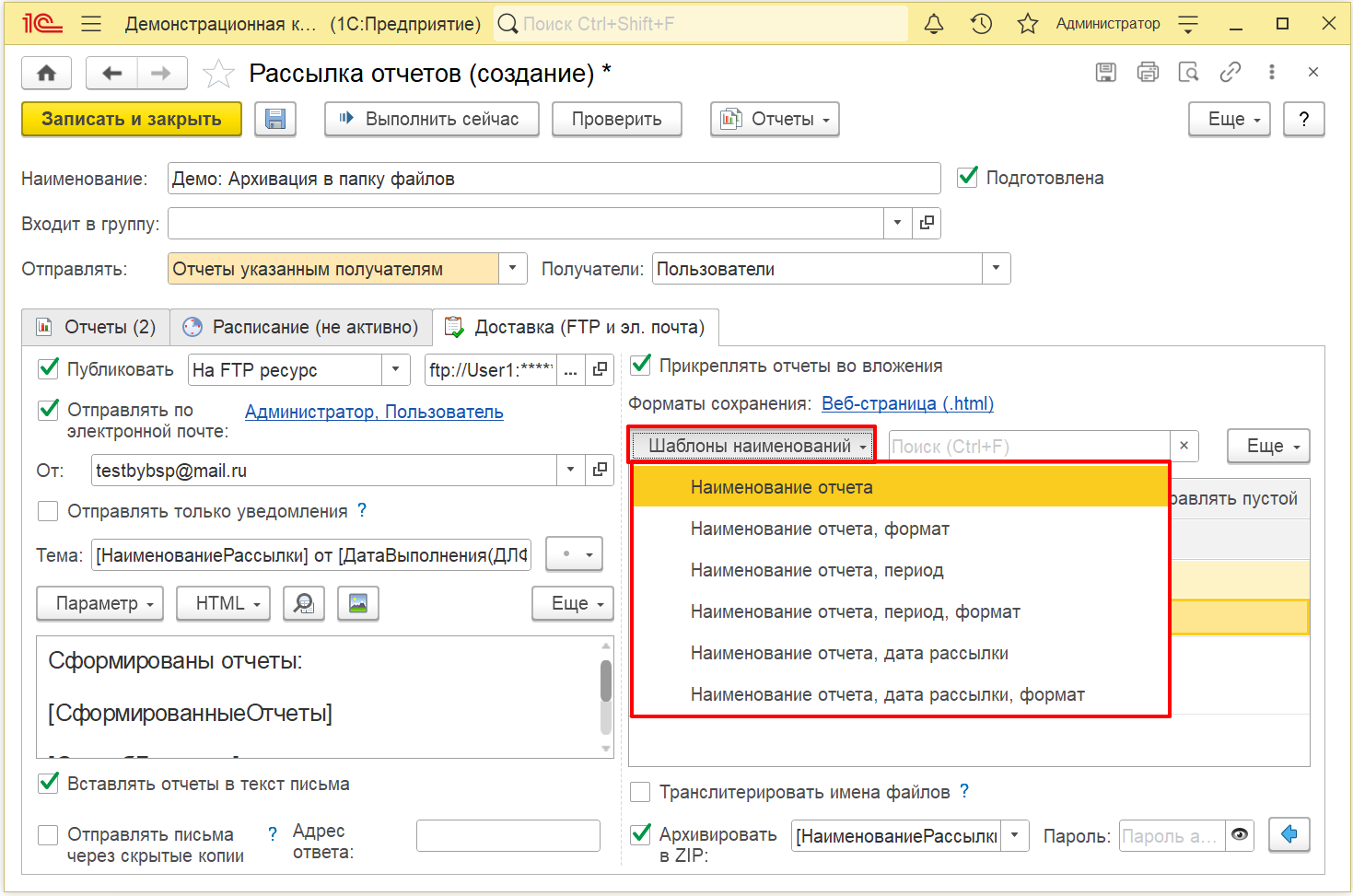
Task: Open the subject parameter dropdown button
Action: (575, 554)
